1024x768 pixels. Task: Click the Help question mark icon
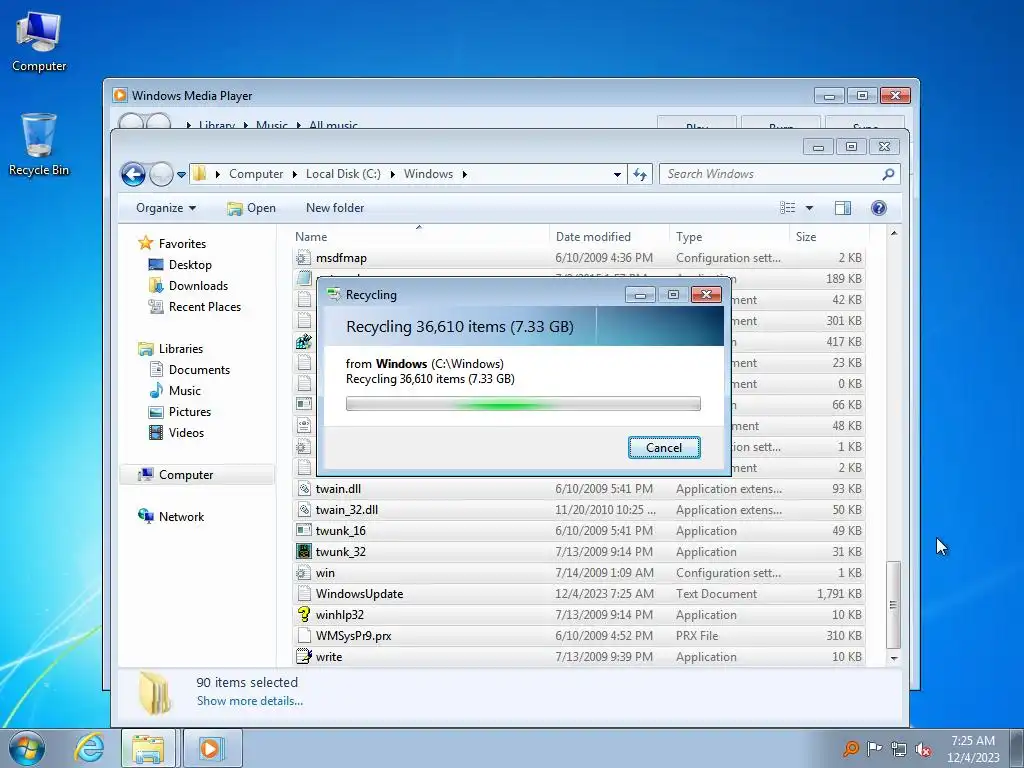point(878,208)
